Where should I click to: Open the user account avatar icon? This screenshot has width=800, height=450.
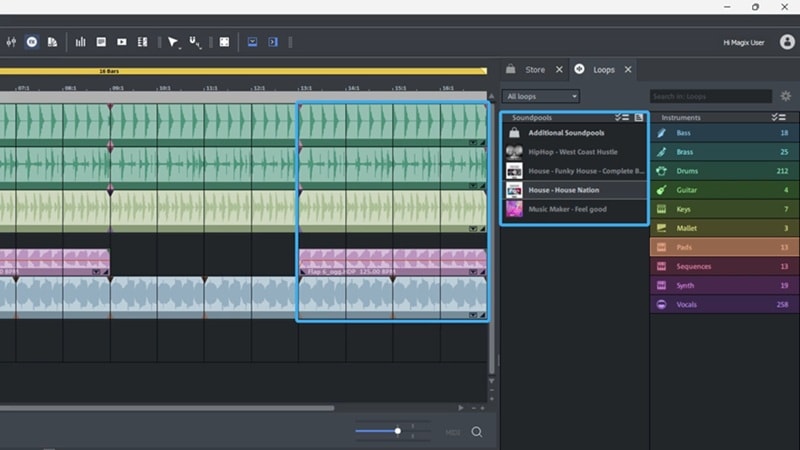pyautogui.click(x=787, y=42)
